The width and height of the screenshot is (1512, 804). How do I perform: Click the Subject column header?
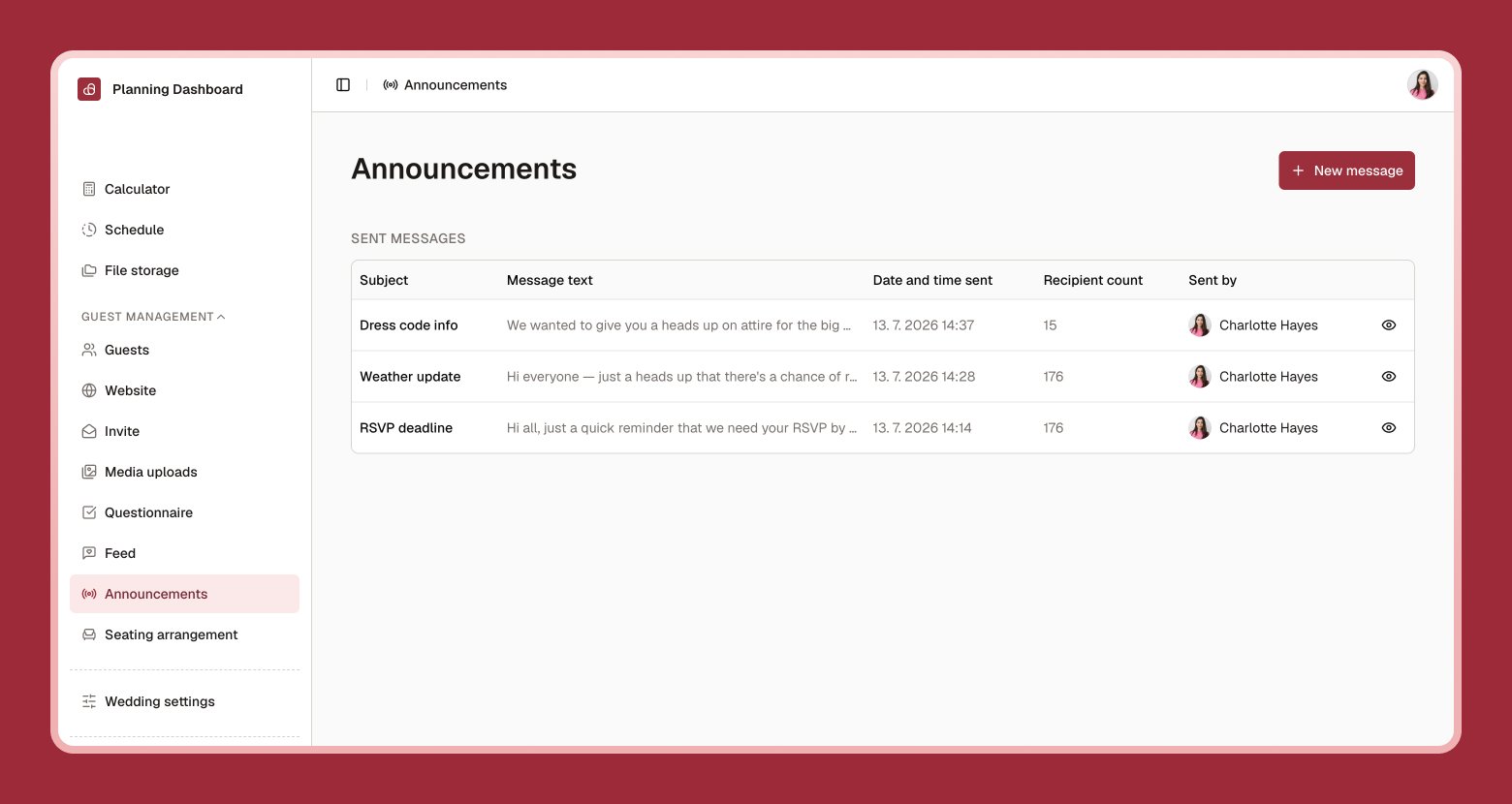coord(384,280)
